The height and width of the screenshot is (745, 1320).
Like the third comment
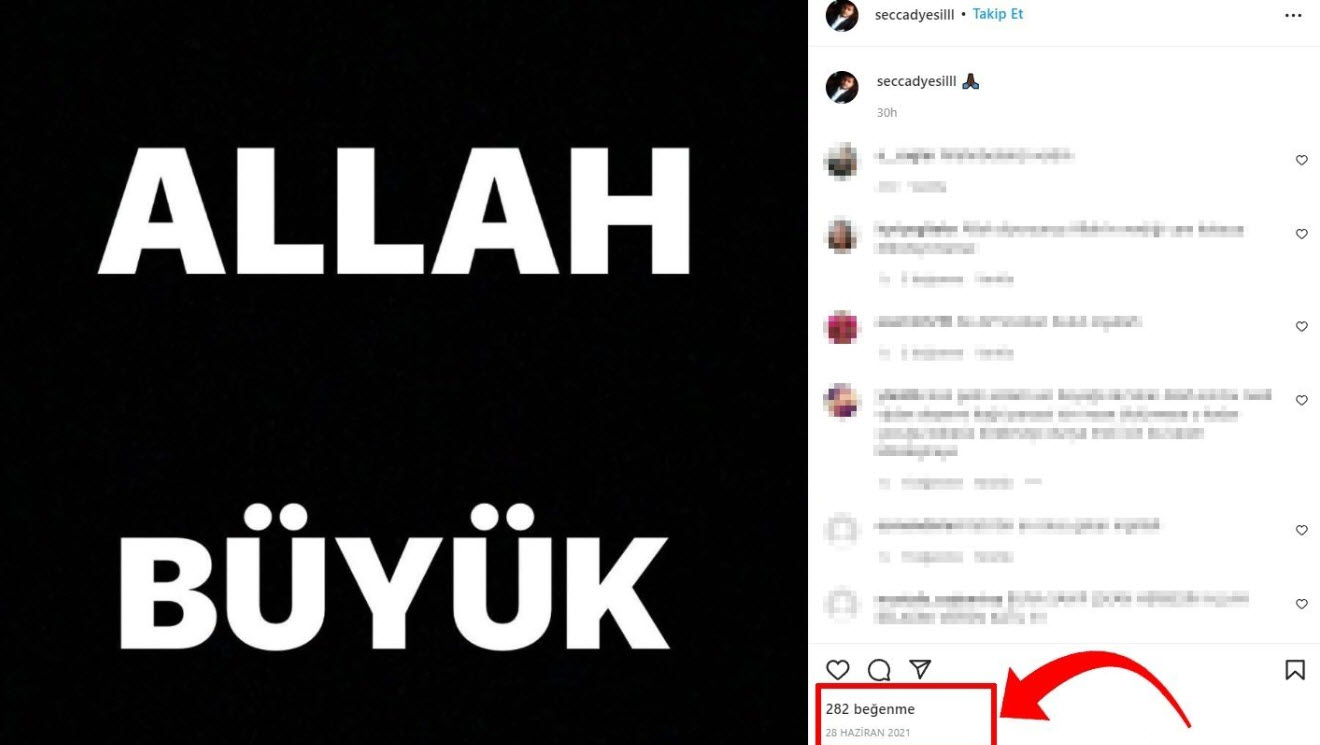1301,327
